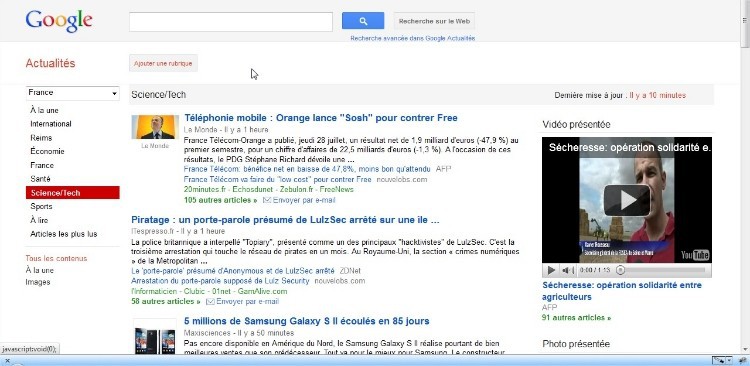Click the Google logo

coord(59,22)
